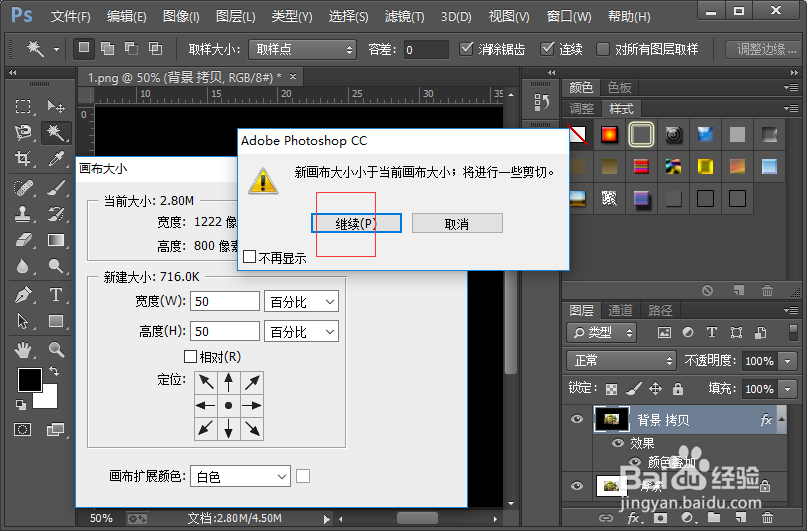Viewport: 807px width, 531px height.
Task: Select the Dodge tool
Action: [56, 267]
